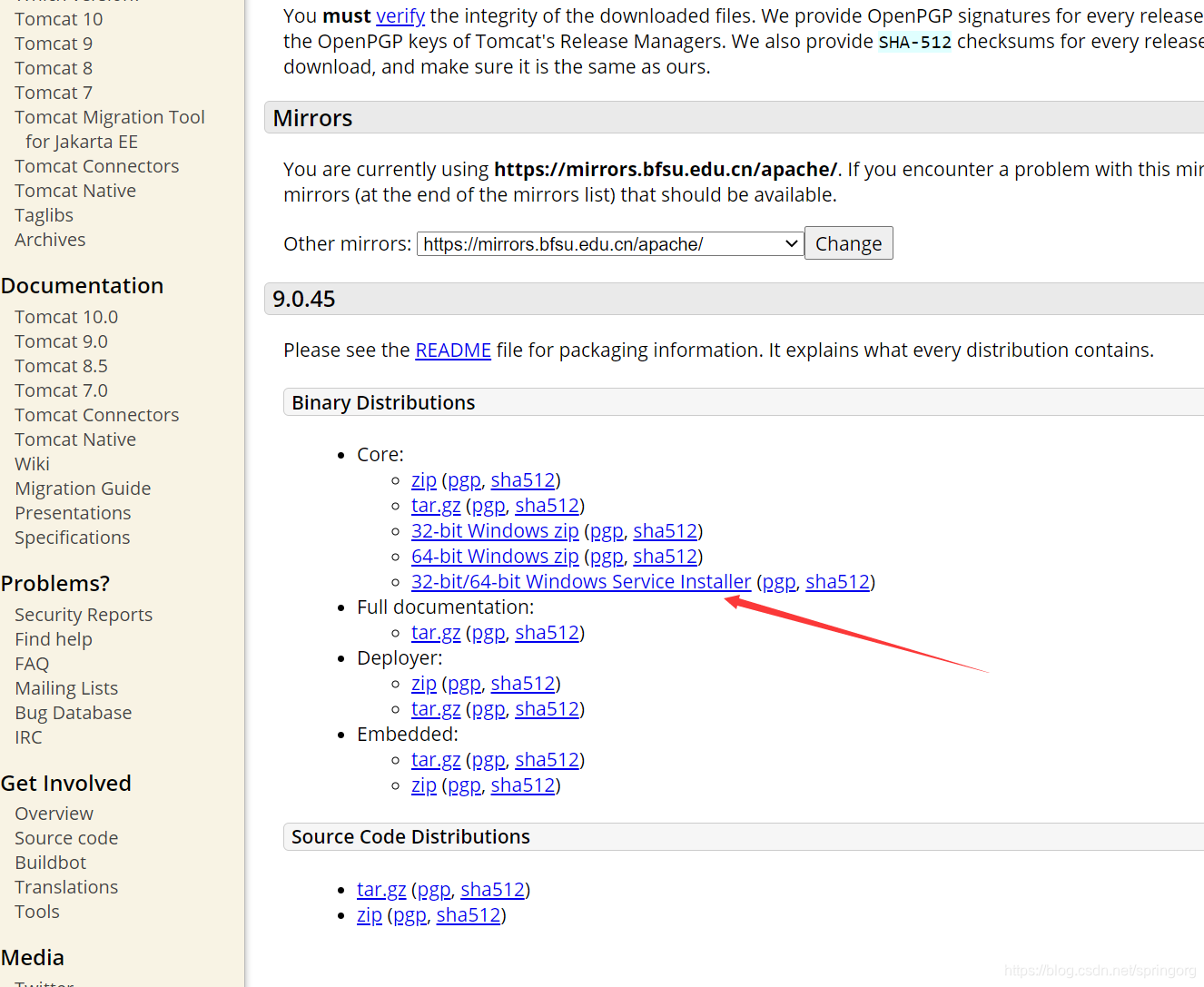The height and width of the screenshot is (987, 1204).
Task: Open the Wiki link
Action: (32, 464)
